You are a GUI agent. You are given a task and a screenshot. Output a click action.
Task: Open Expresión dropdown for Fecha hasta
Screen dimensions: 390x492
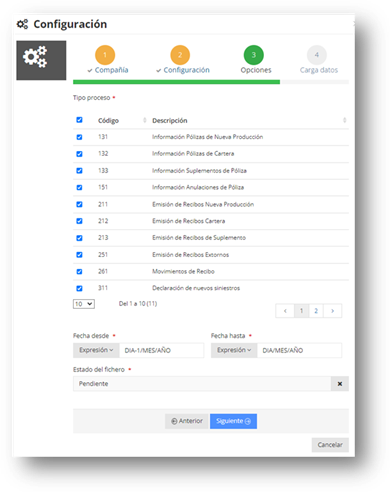click(x=234, y=350)
